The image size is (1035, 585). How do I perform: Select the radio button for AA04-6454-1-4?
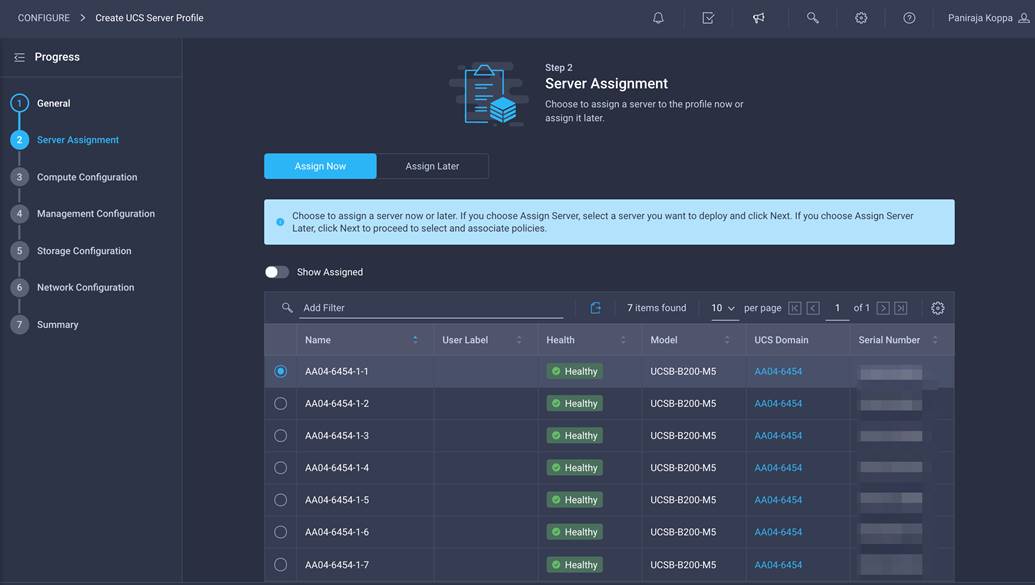click(x=281, y=467)
